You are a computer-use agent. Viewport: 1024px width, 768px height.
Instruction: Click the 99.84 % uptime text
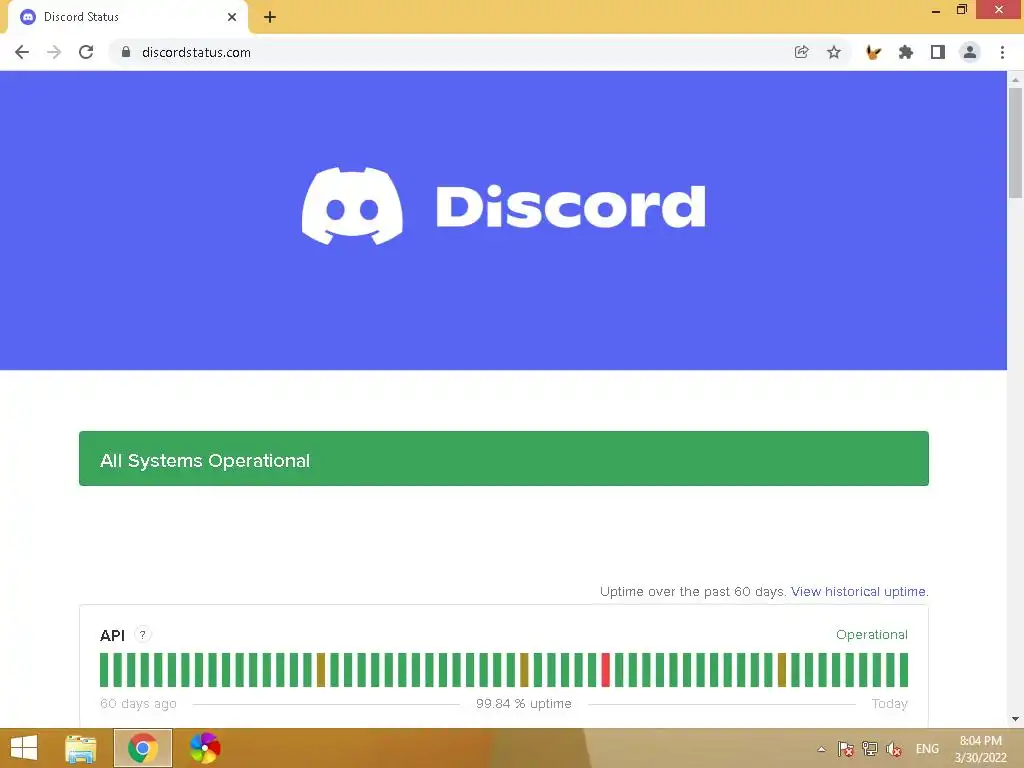tap(524, 704)
